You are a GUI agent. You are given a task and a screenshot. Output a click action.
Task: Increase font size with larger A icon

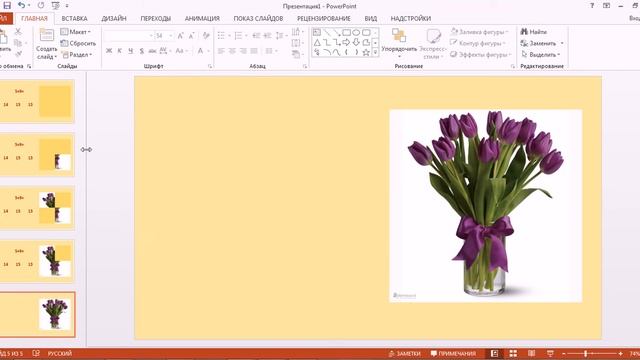point(180,36)
